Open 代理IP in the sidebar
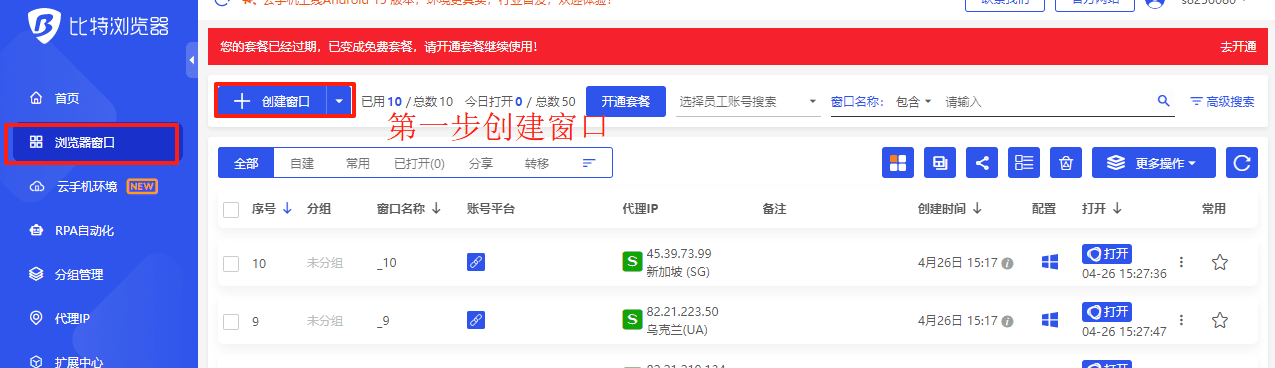The image size is (1275, 368). (72, 318)
